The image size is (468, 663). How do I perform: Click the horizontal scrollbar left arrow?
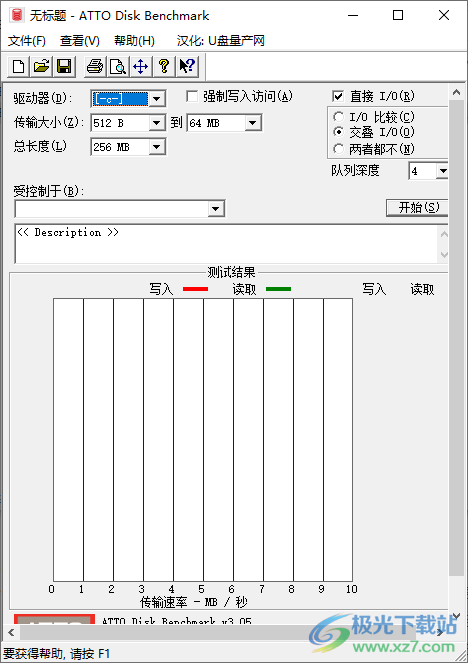pos(11,633)
